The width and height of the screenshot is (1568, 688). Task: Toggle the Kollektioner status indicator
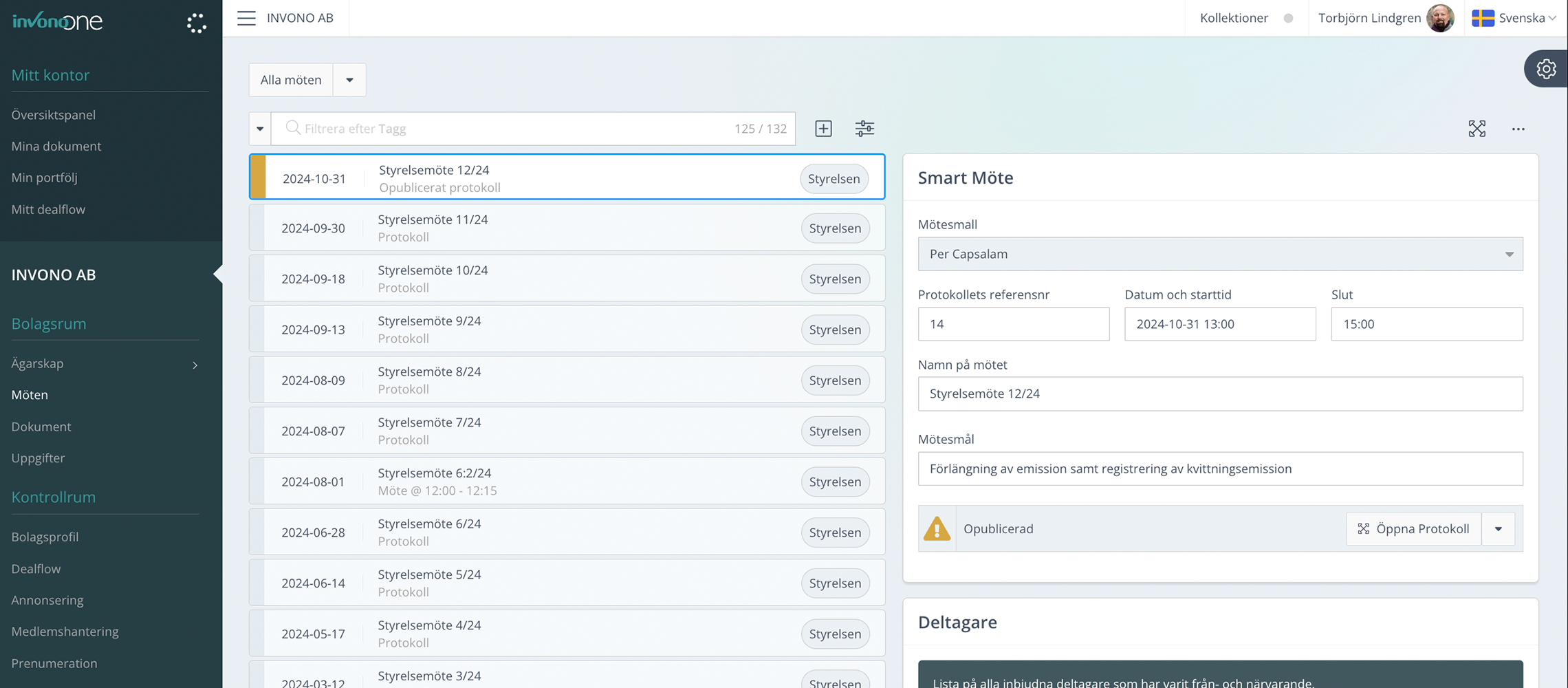[1288, 19]
